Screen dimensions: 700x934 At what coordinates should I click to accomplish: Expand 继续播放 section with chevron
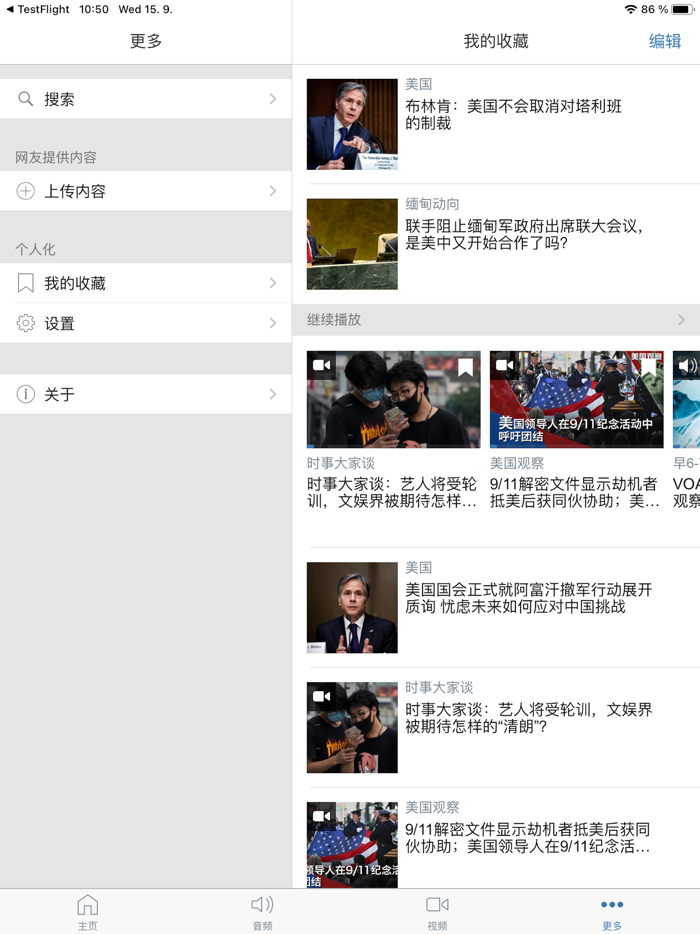click(681, 320)
